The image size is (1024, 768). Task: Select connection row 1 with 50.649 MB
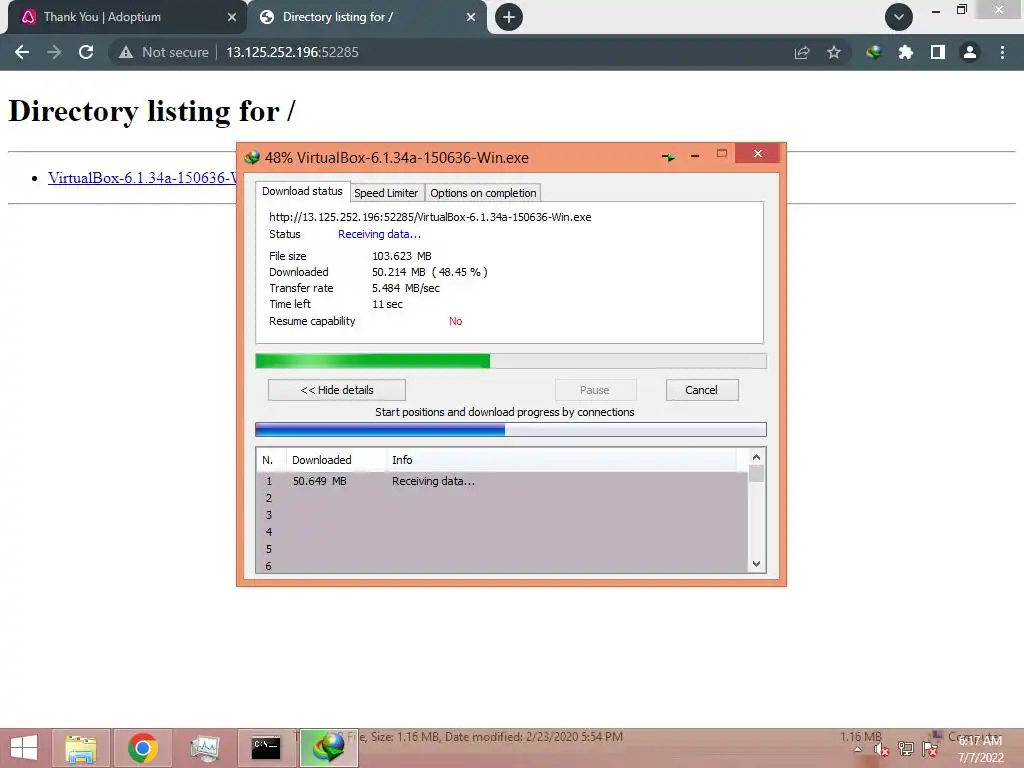tap(502, 481)
